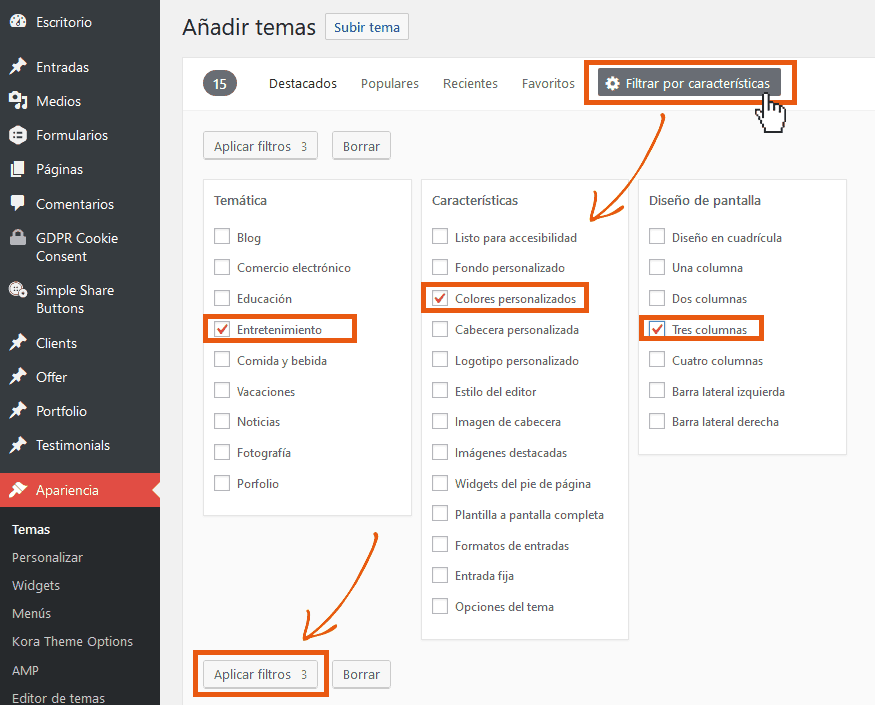Switch to the Populares tab
The width and height of the screenshot is (875, 705).
(390, 84)
